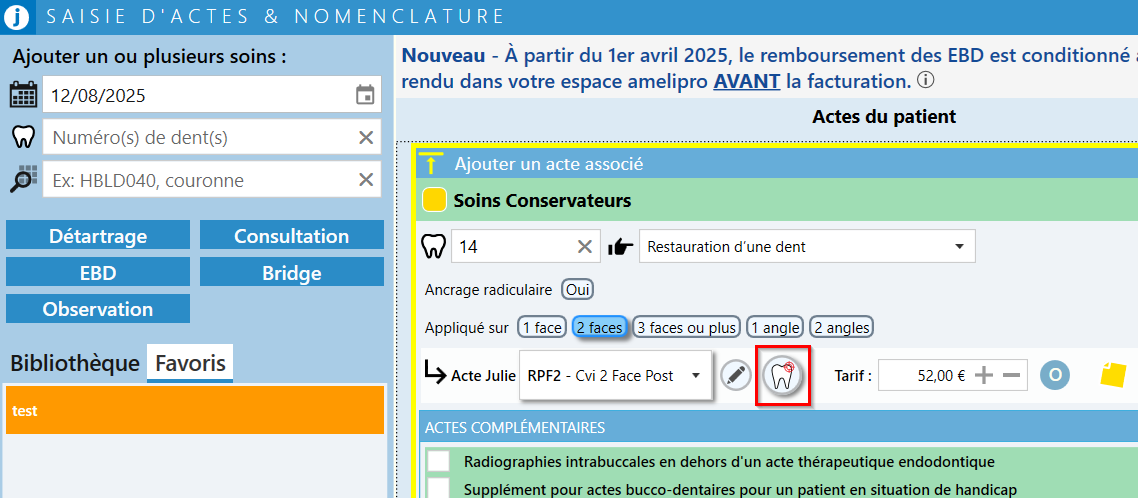Screen dimensions: 1138x498
Task: Click the Julie 'j' logo icon
Action: pyautogui.click(x=16, y=16)
